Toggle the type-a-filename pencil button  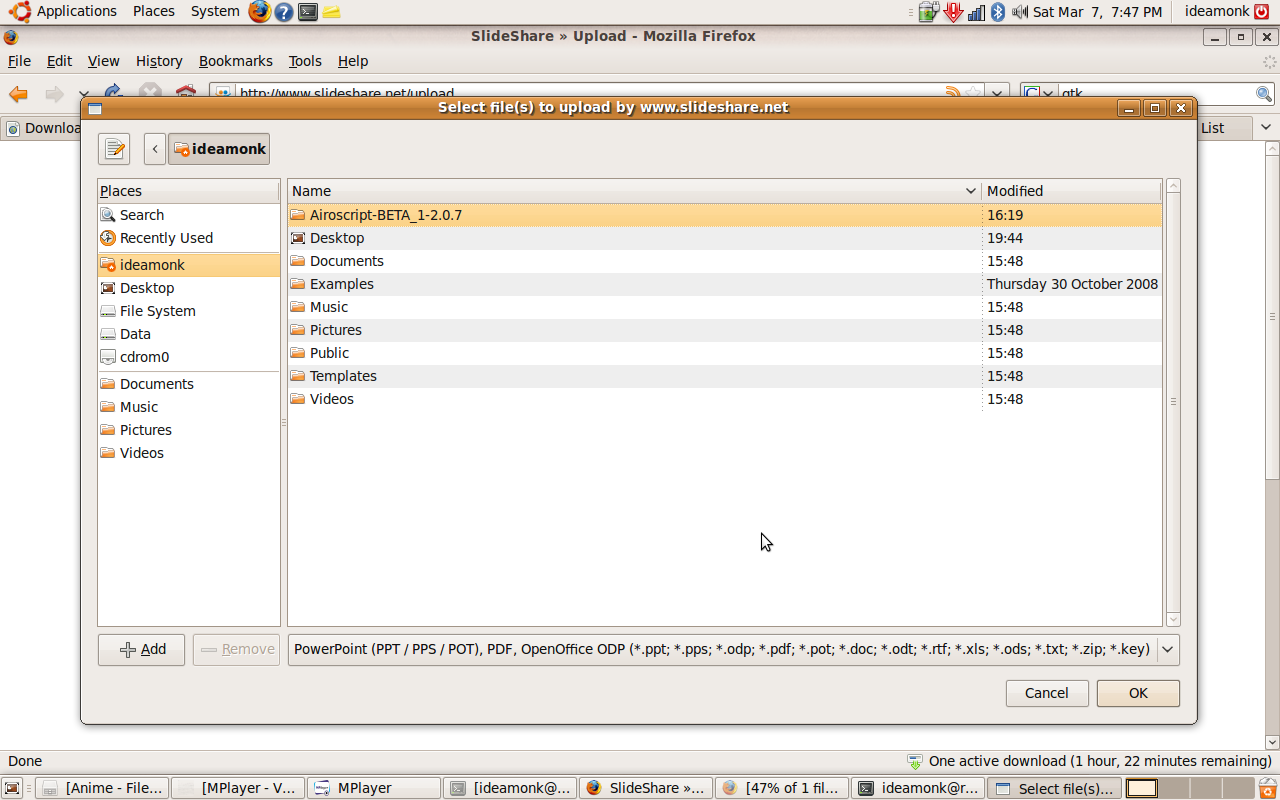[114, 149]
